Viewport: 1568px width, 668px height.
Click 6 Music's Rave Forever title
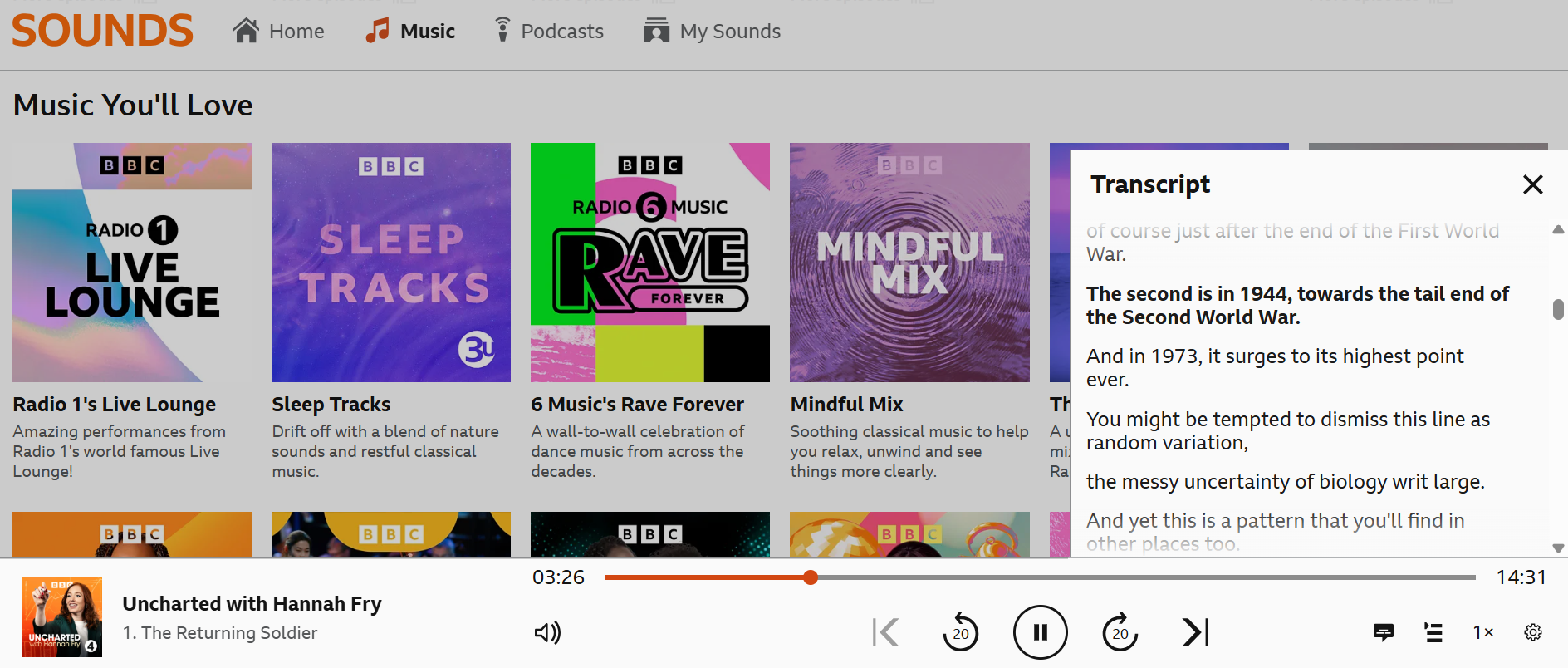pyautogui.click(x=638, y=405)
